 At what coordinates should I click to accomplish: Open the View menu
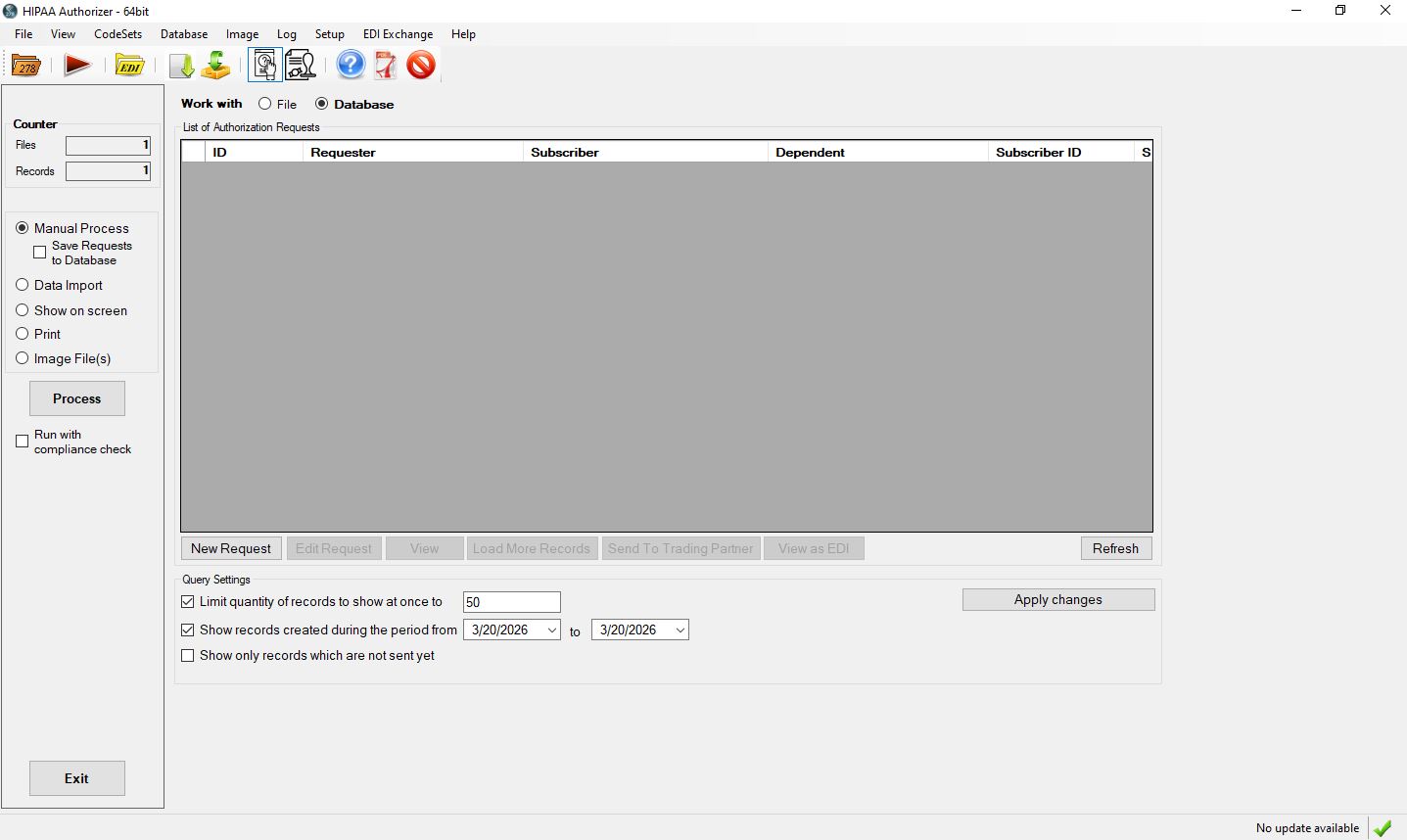63,34
